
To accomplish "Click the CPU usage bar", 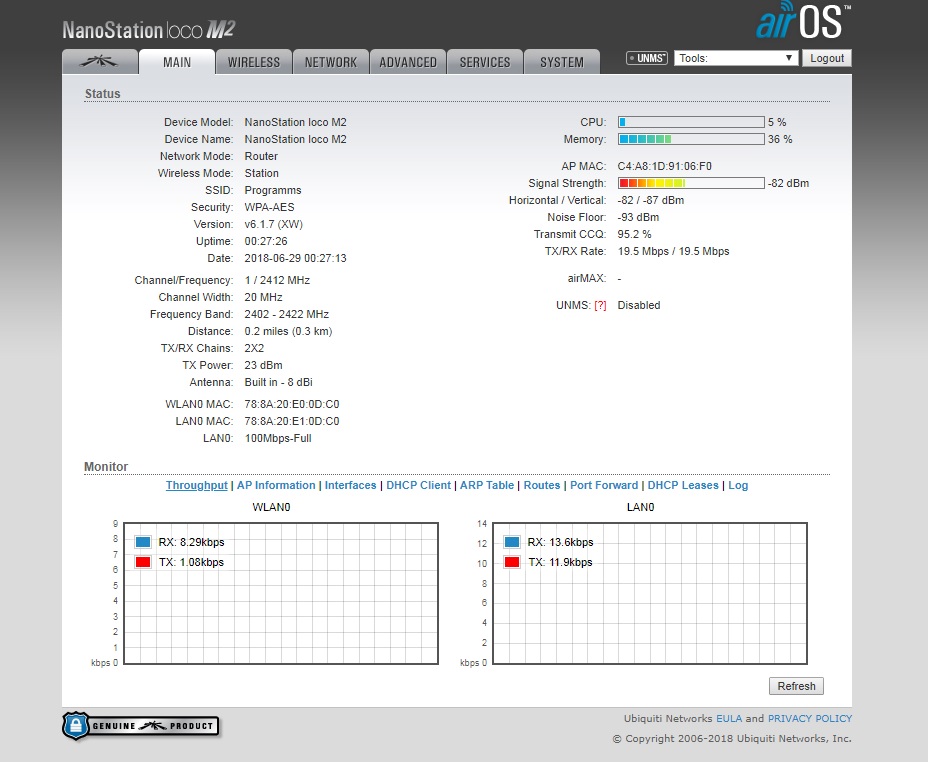I will coord(691,122).
